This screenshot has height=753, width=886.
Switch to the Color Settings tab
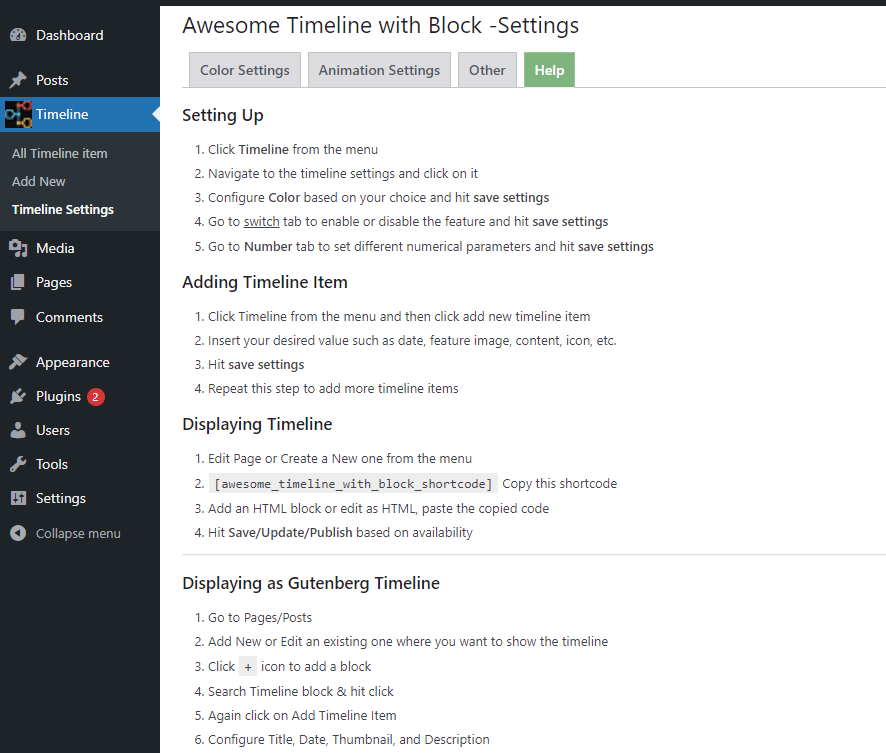coord(245,70)
